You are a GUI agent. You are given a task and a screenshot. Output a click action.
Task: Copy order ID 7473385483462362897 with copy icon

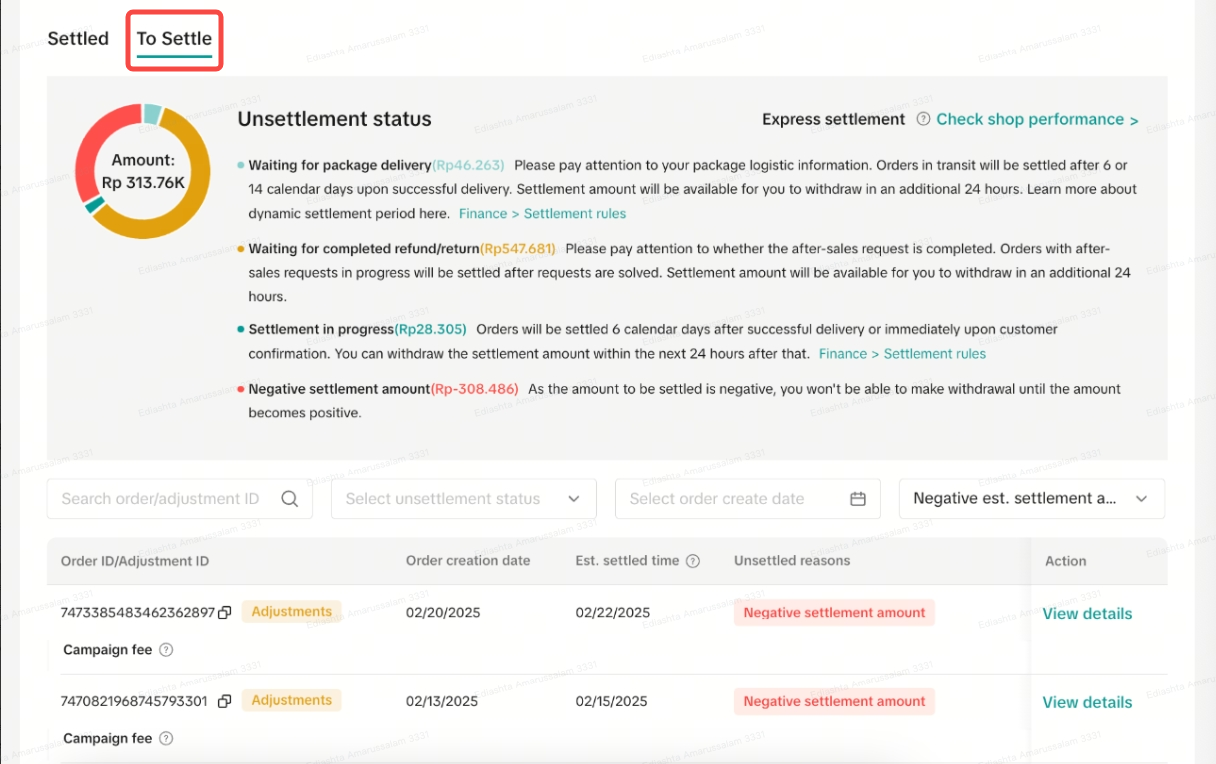225,612
